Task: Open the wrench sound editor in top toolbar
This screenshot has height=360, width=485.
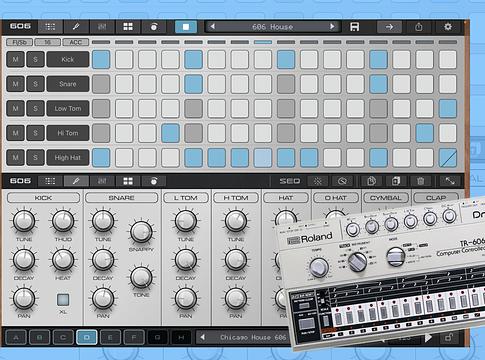Action: point(76,27)
